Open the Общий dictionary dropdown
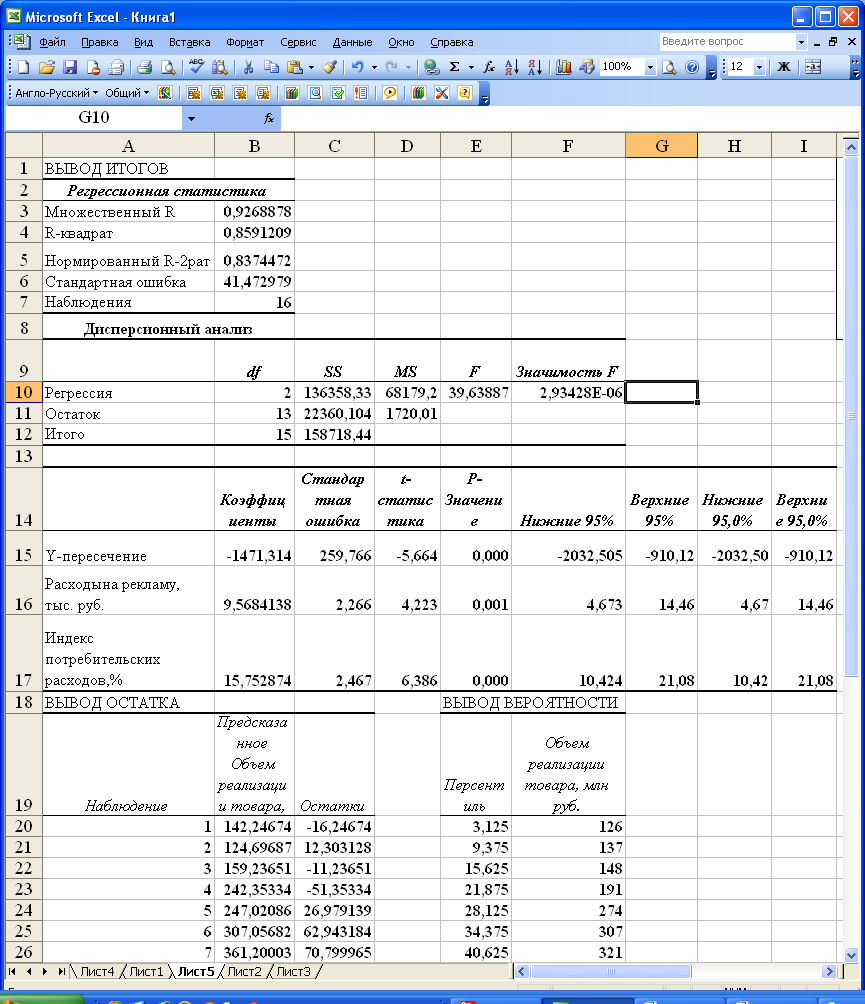865x1004 pixels. click(x=127, y=93)
